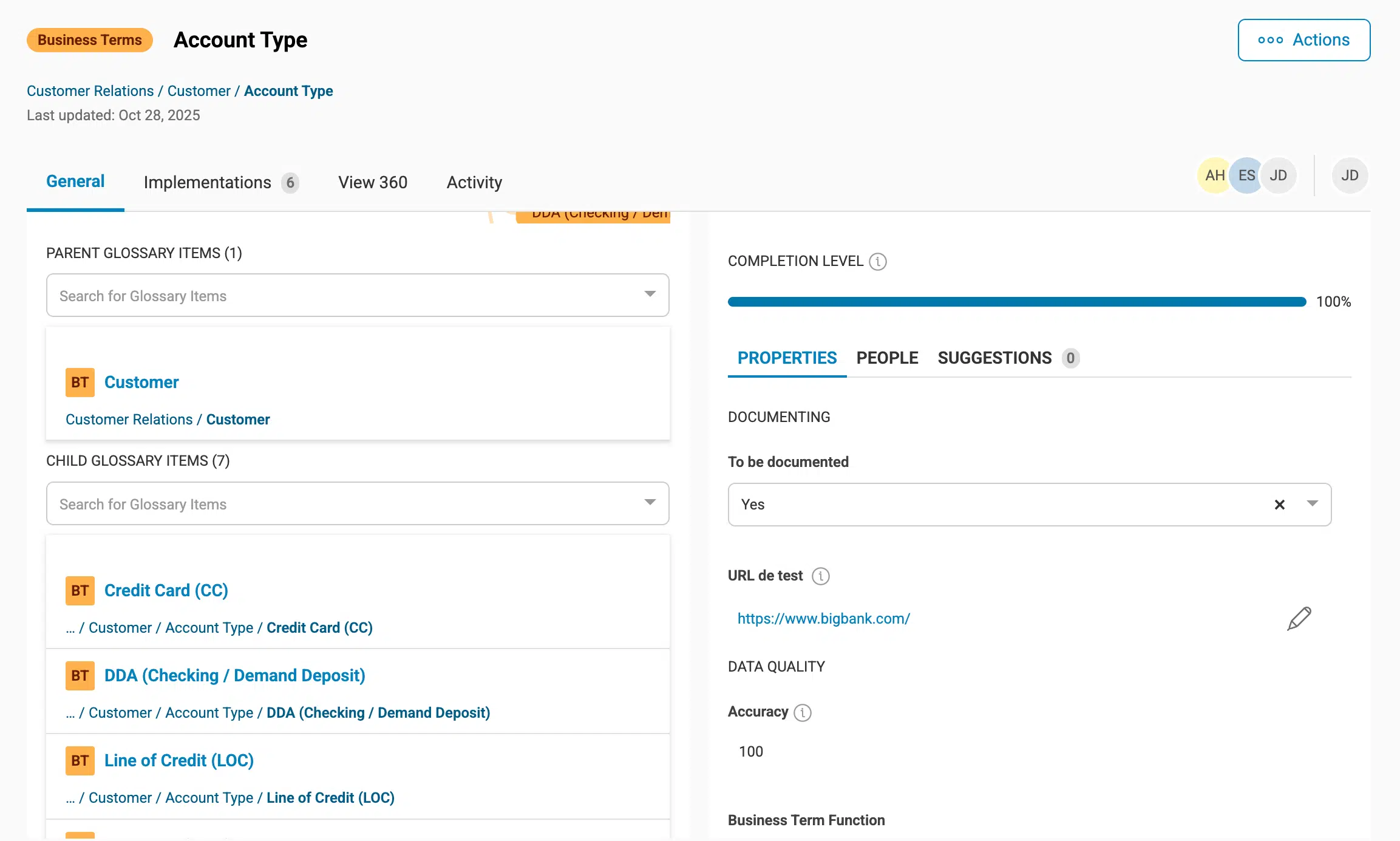Expand the Child Glossary Items dropdown
Viewport: 1400px width, 841px height.
649,503
